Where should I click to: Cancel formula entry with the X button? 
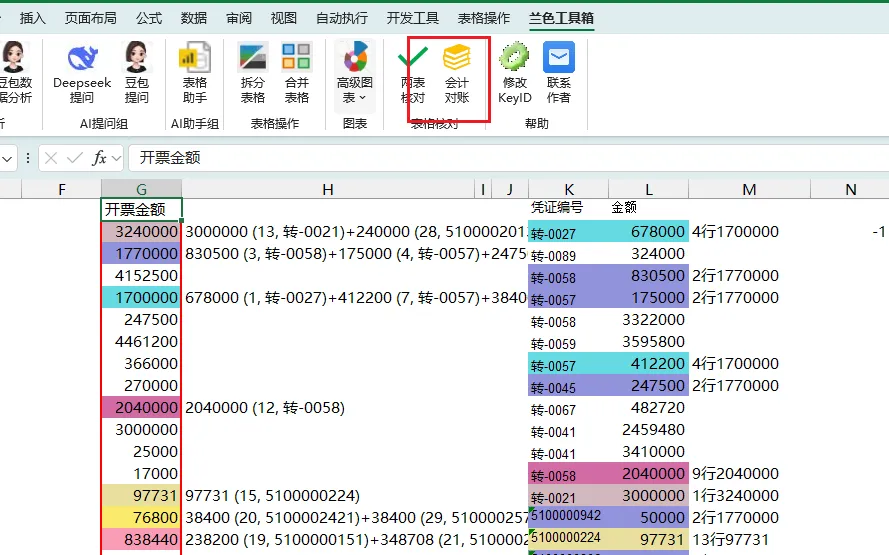(51, 158)
